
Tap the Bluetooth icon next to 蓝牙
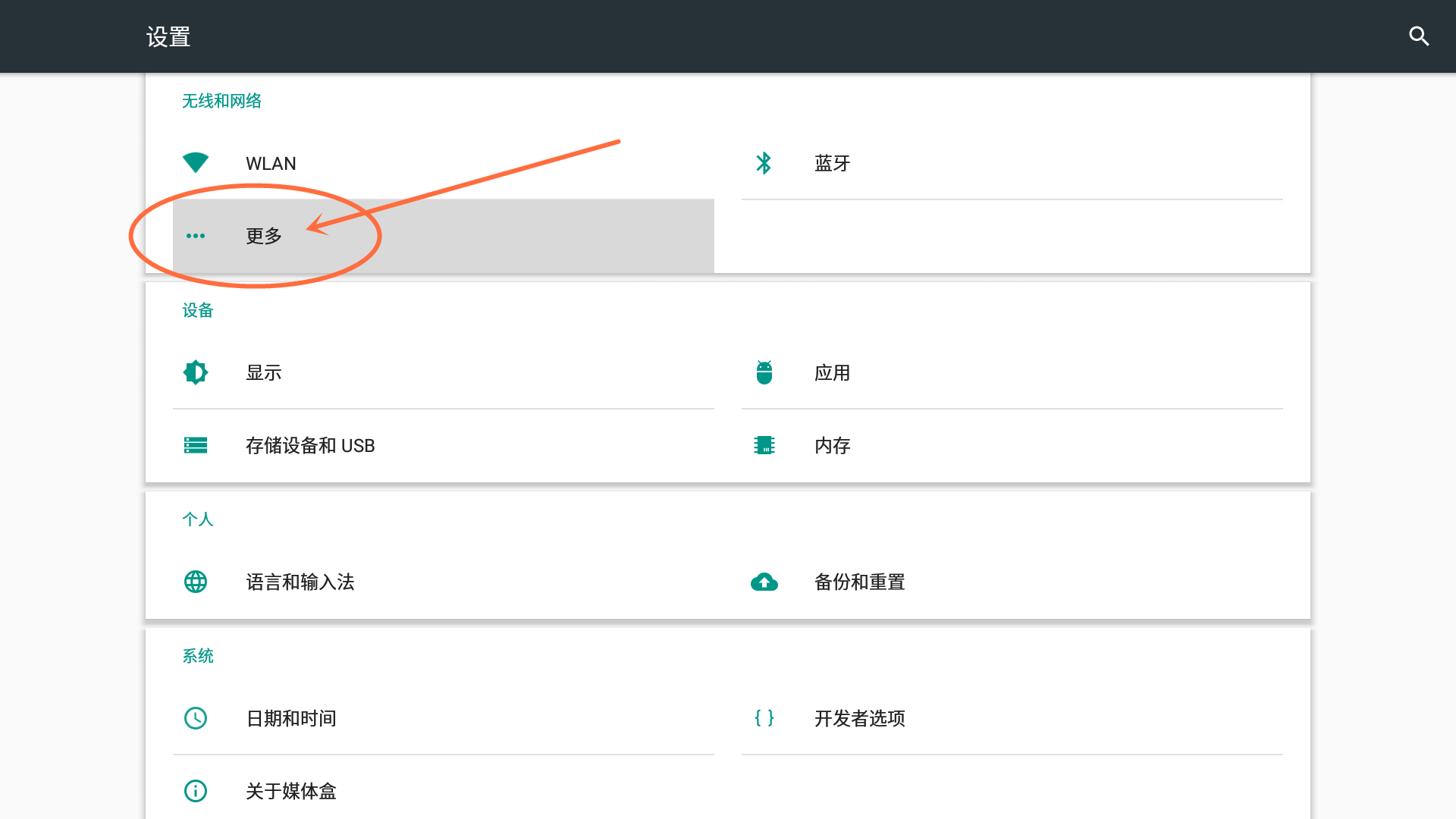tap(764, 163)
